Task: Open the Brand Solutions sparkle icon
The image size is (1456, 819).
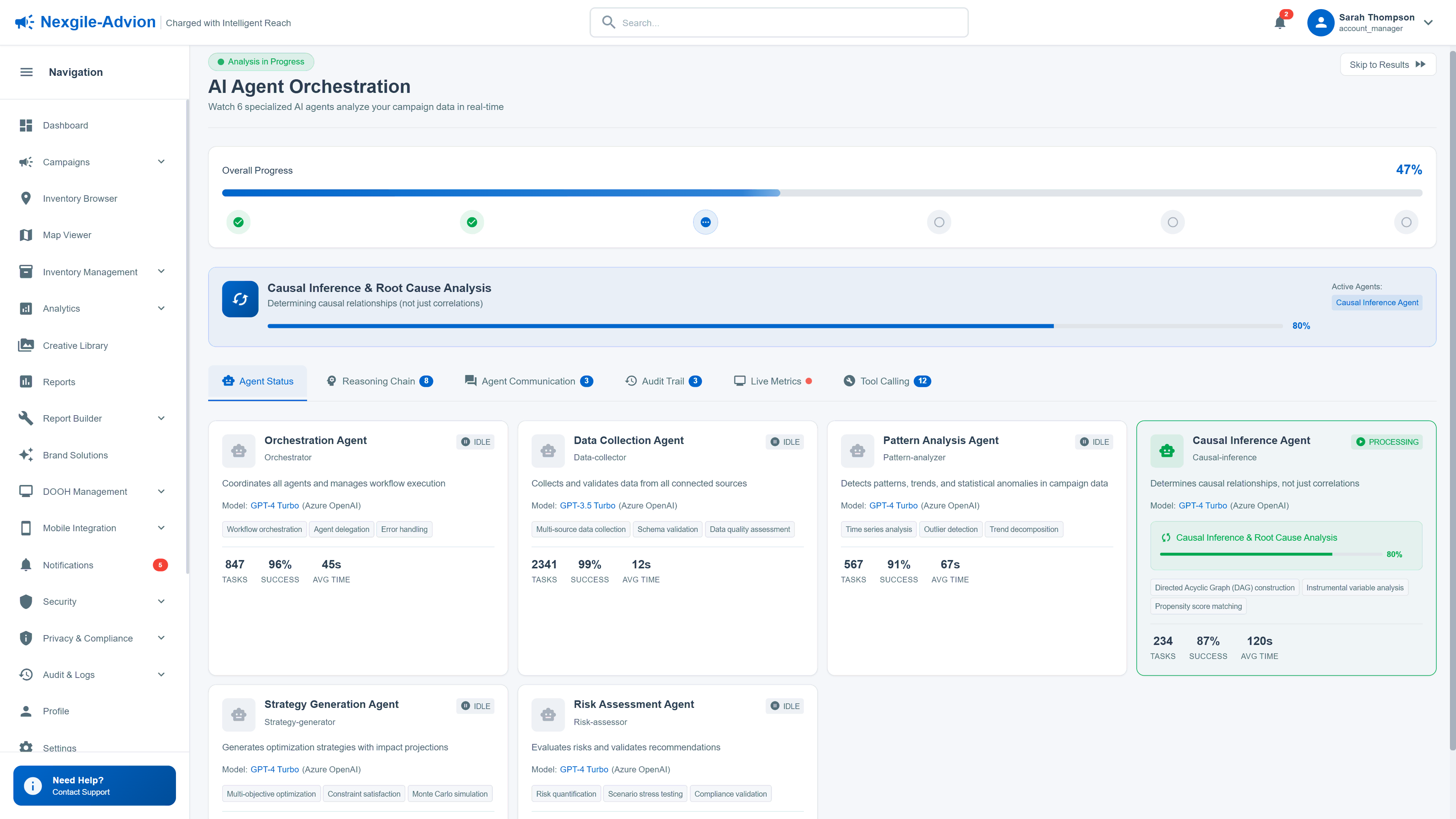Action: 26,455
